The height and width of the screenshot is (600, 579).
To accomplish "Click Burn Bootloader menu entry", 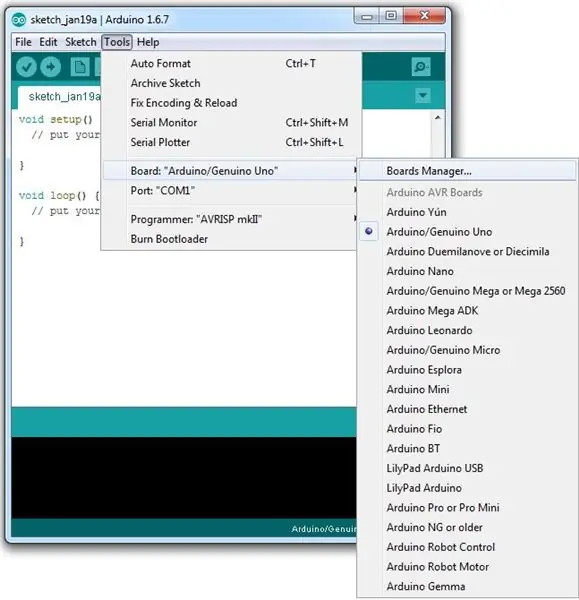I will (230, 239).
